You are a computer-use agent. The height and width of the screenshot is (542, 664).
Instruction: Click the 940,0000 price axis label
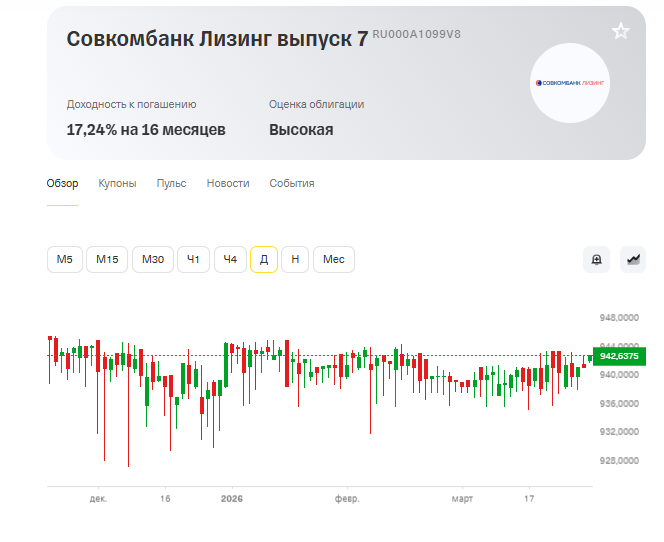[619, 375]
